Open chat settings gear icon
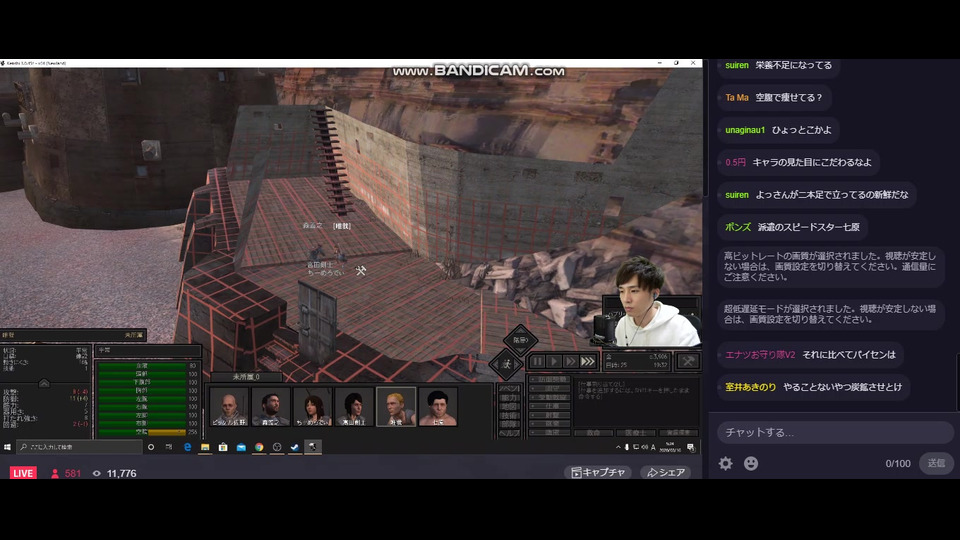Screen dimensions: 960x540 (x=726, y=463)
